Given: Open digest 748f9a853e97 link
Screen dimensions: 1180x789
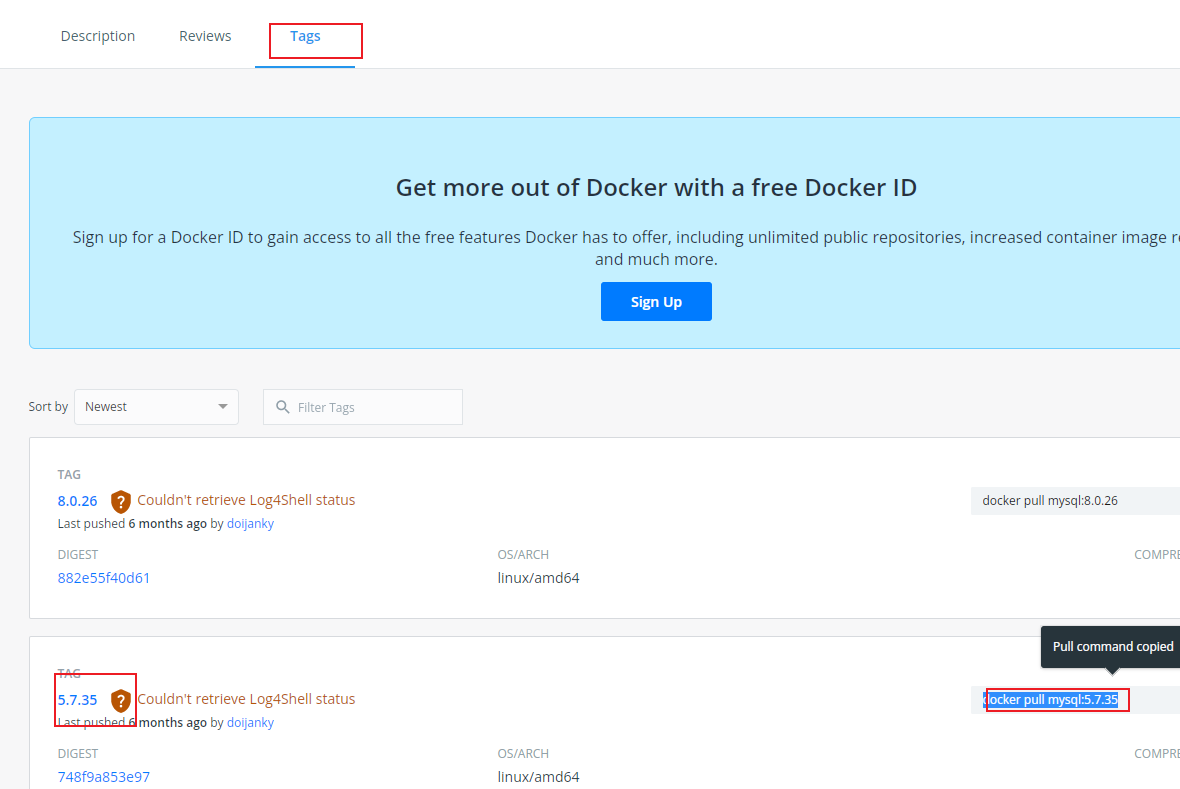Looking at the screenshot, I should tap(104, 776).
